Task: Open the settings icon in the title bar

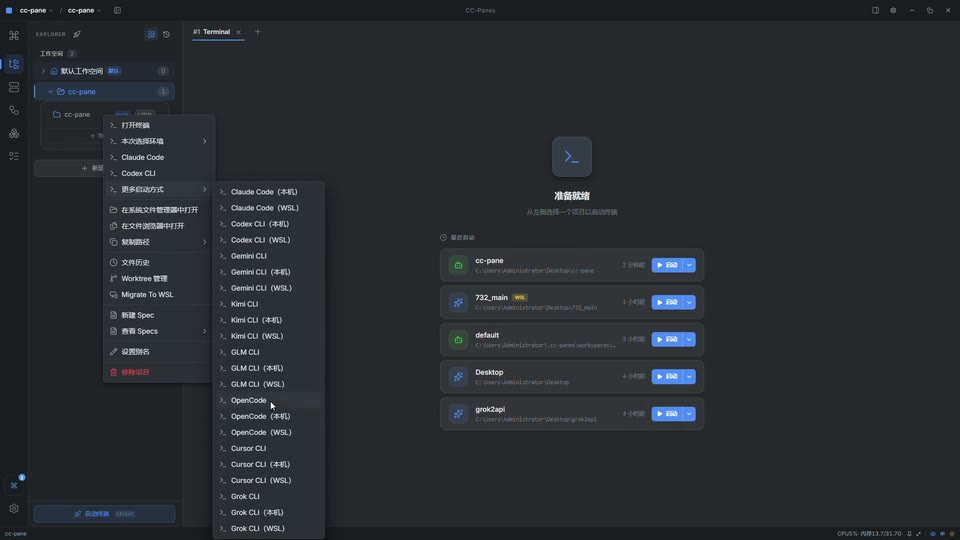Action: [x=893, y=10]
